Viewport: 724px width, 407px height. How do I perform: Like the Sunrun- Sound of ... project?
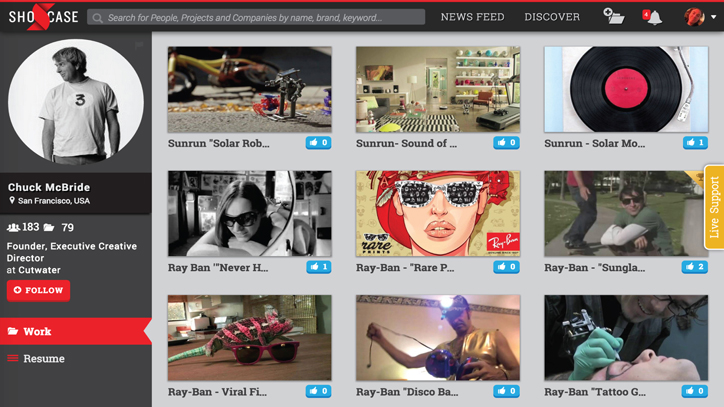pos(507,143)
